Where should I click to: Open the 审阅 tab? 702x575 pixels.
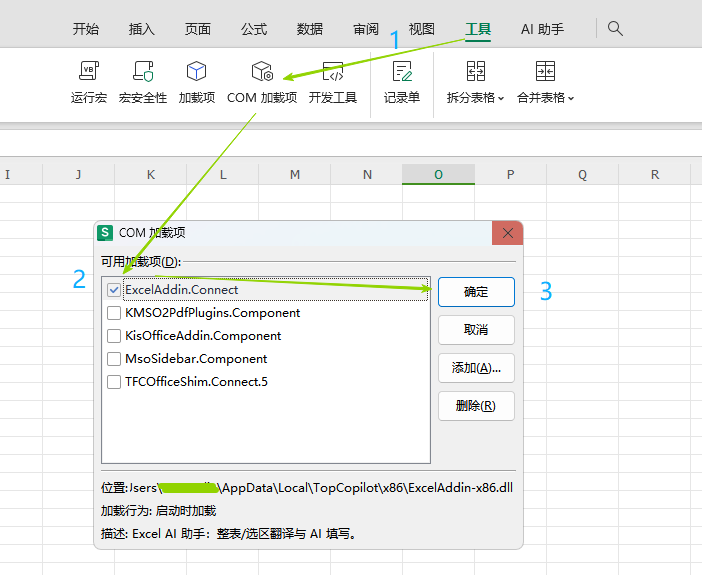[x=366, y=29]
